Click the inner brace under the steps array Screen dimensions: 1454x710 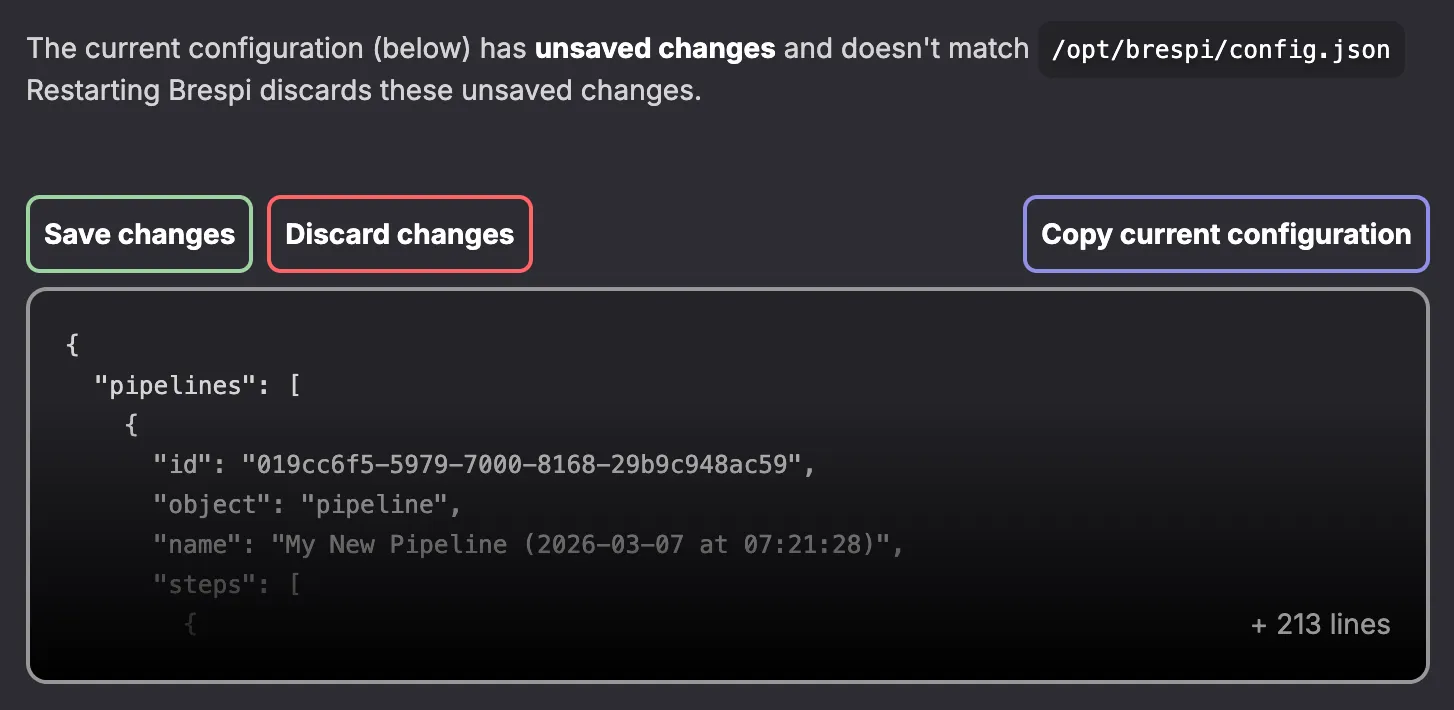(190, 623)
